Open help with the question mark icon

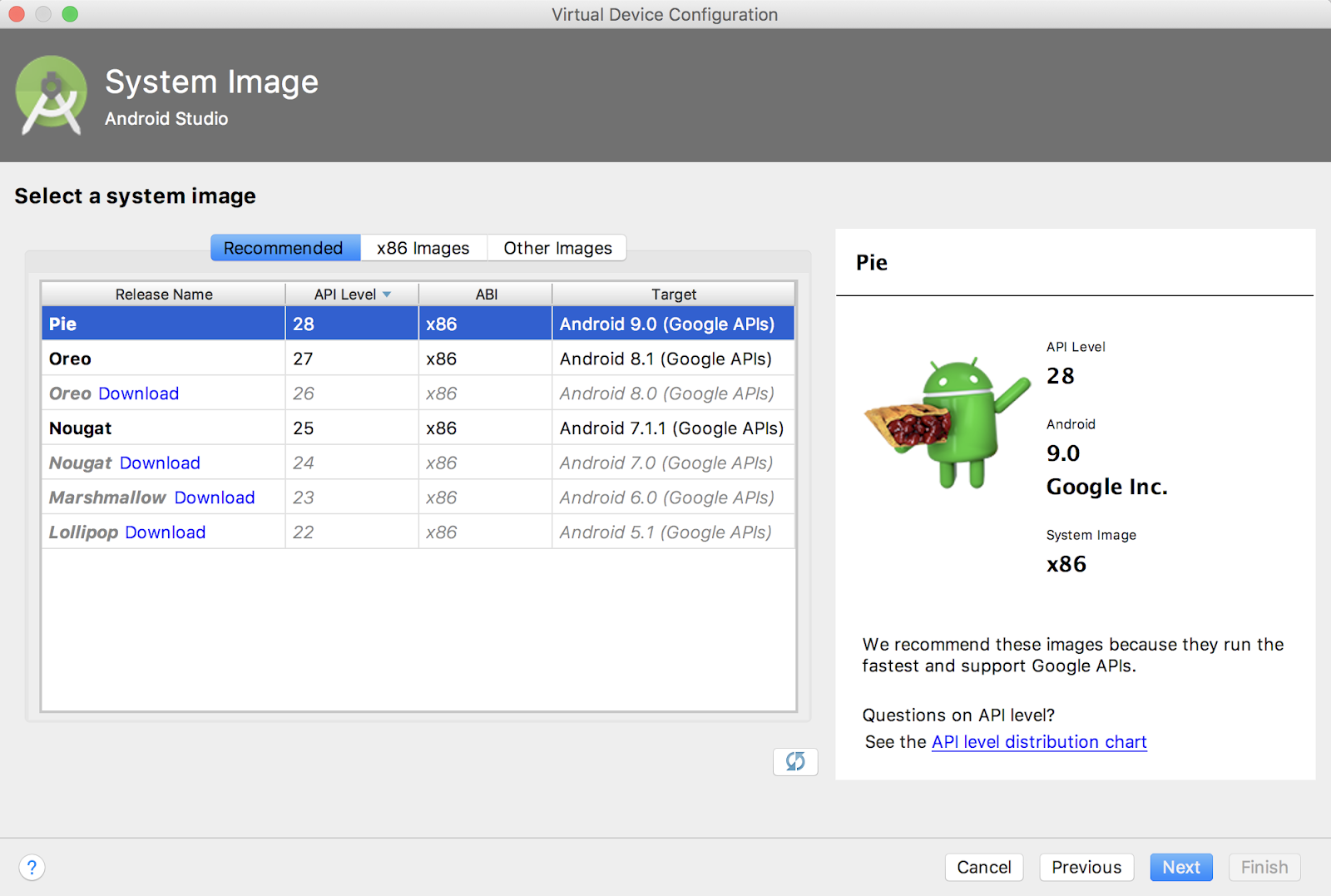click(x=32, y=868)
